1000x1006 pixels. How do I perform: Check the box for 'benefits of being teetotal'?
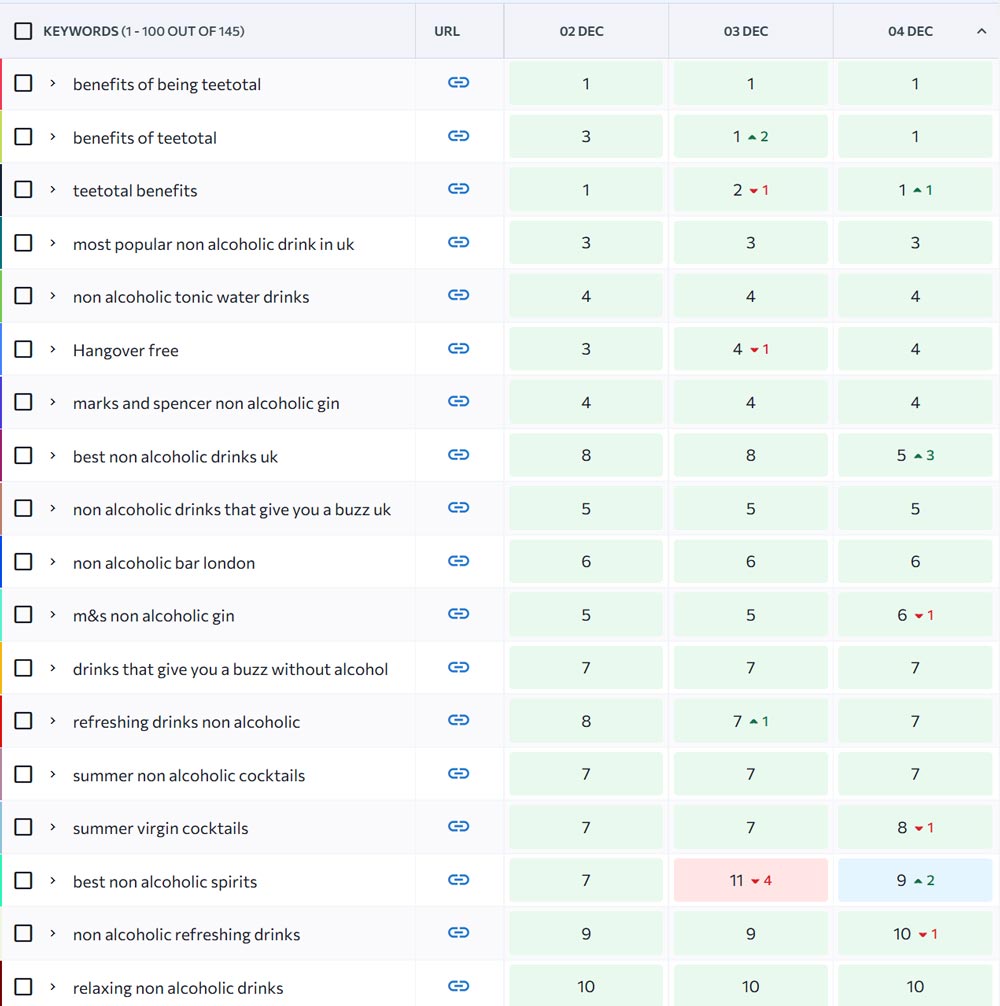[23, 83]
